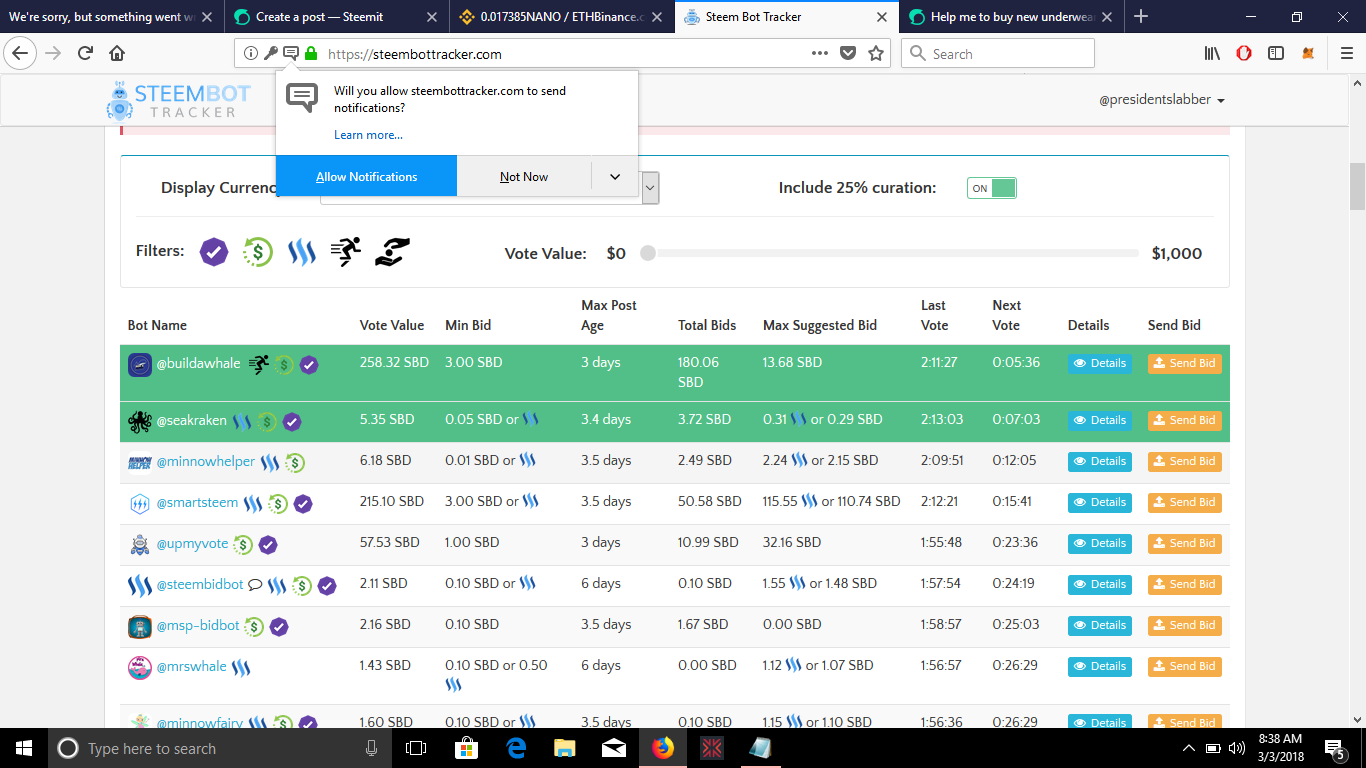Open Microsoft Edge from the taskbar
The width and height of the screenshot is (1366, 768).
516,748
